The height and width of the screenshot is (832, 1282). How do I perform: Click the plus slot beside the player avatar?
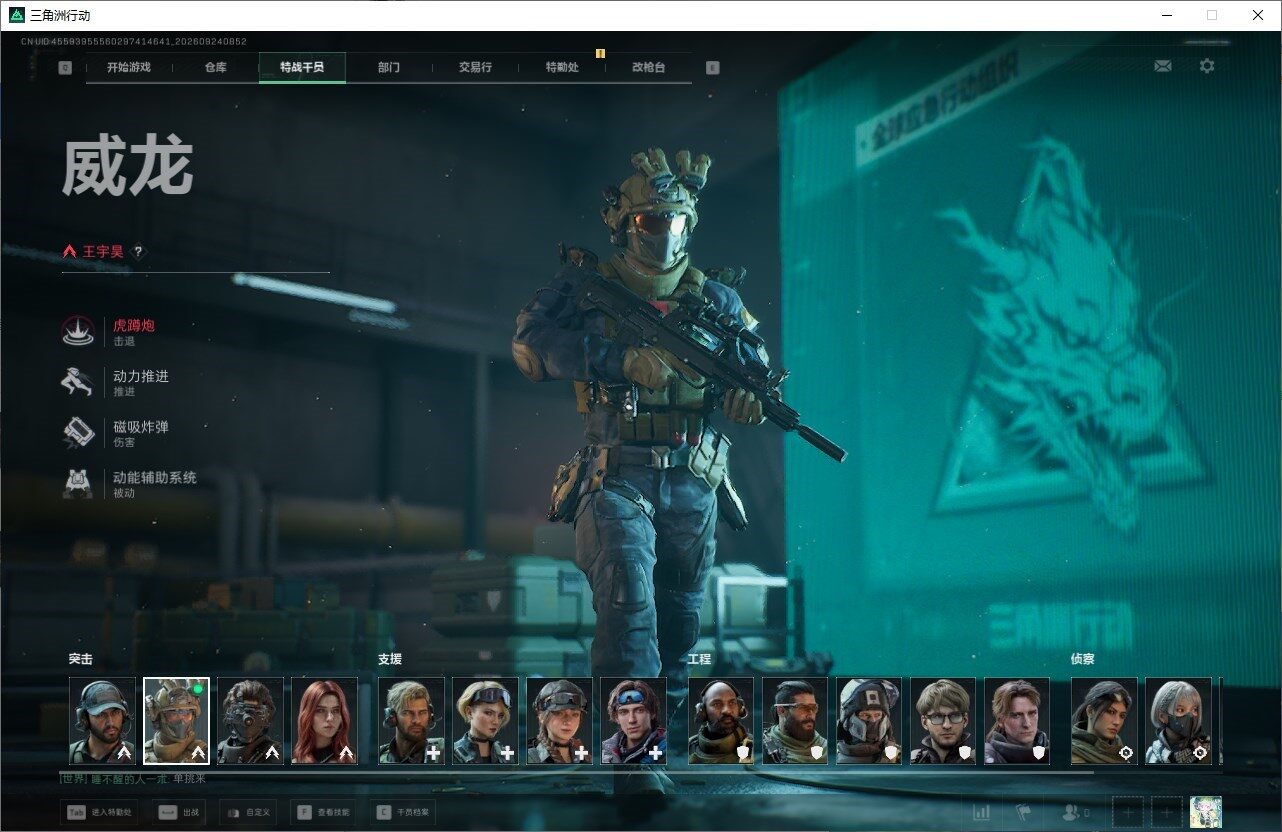(x=1166, y=813)
